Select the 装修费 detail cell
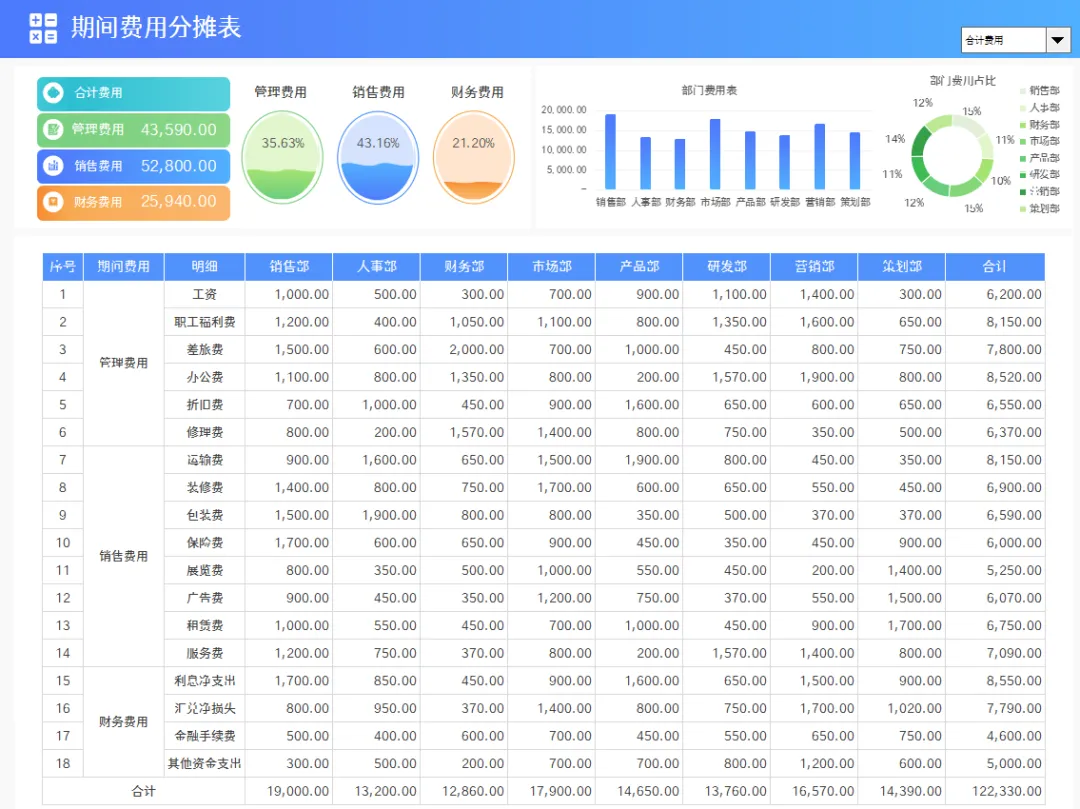Image resolution: width=1080 pixels, height=809 pixels. 205,487
